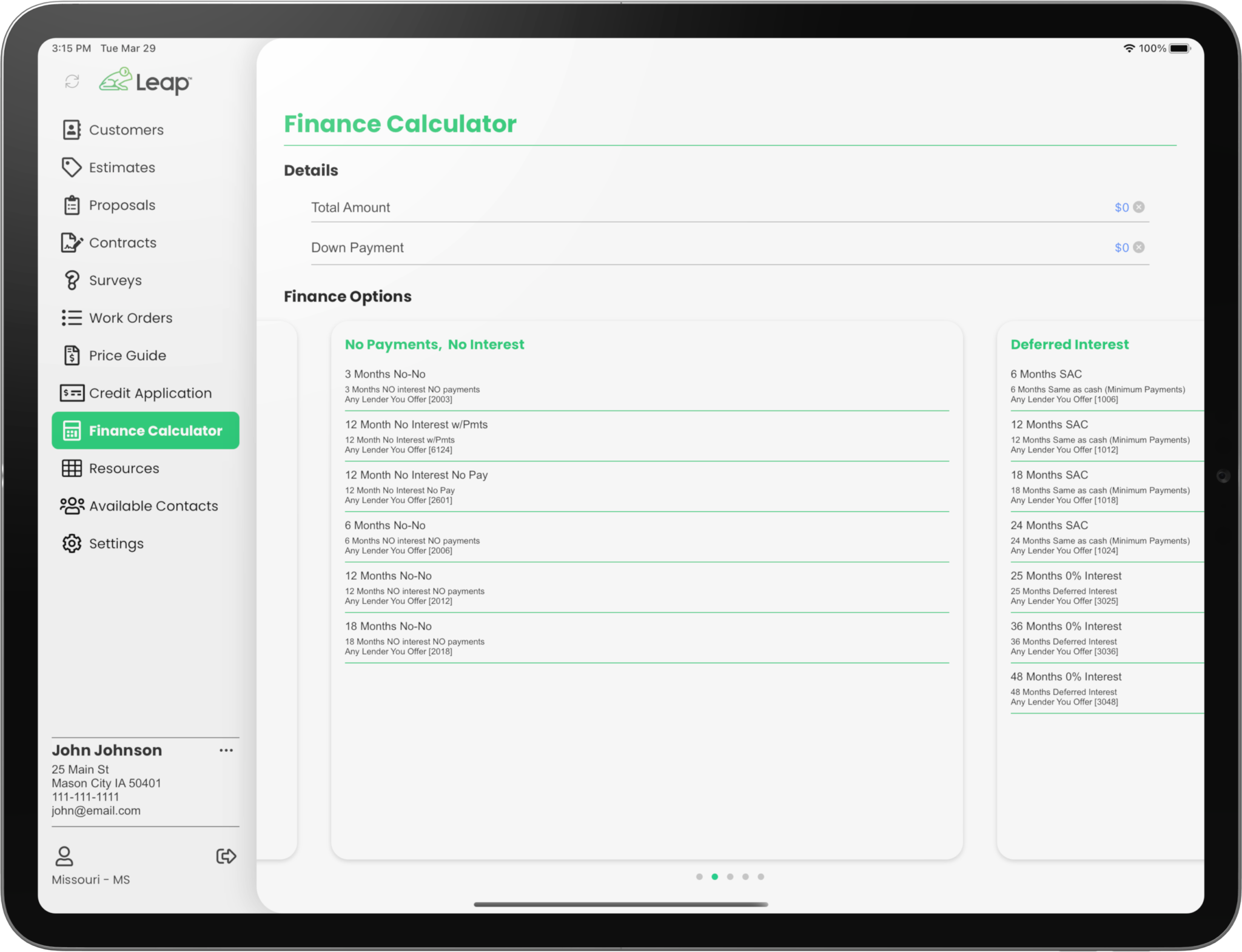Viewport: 1242px width, 952px height.
Task: Clear the Down Payment value
Action: (1139, 247)
